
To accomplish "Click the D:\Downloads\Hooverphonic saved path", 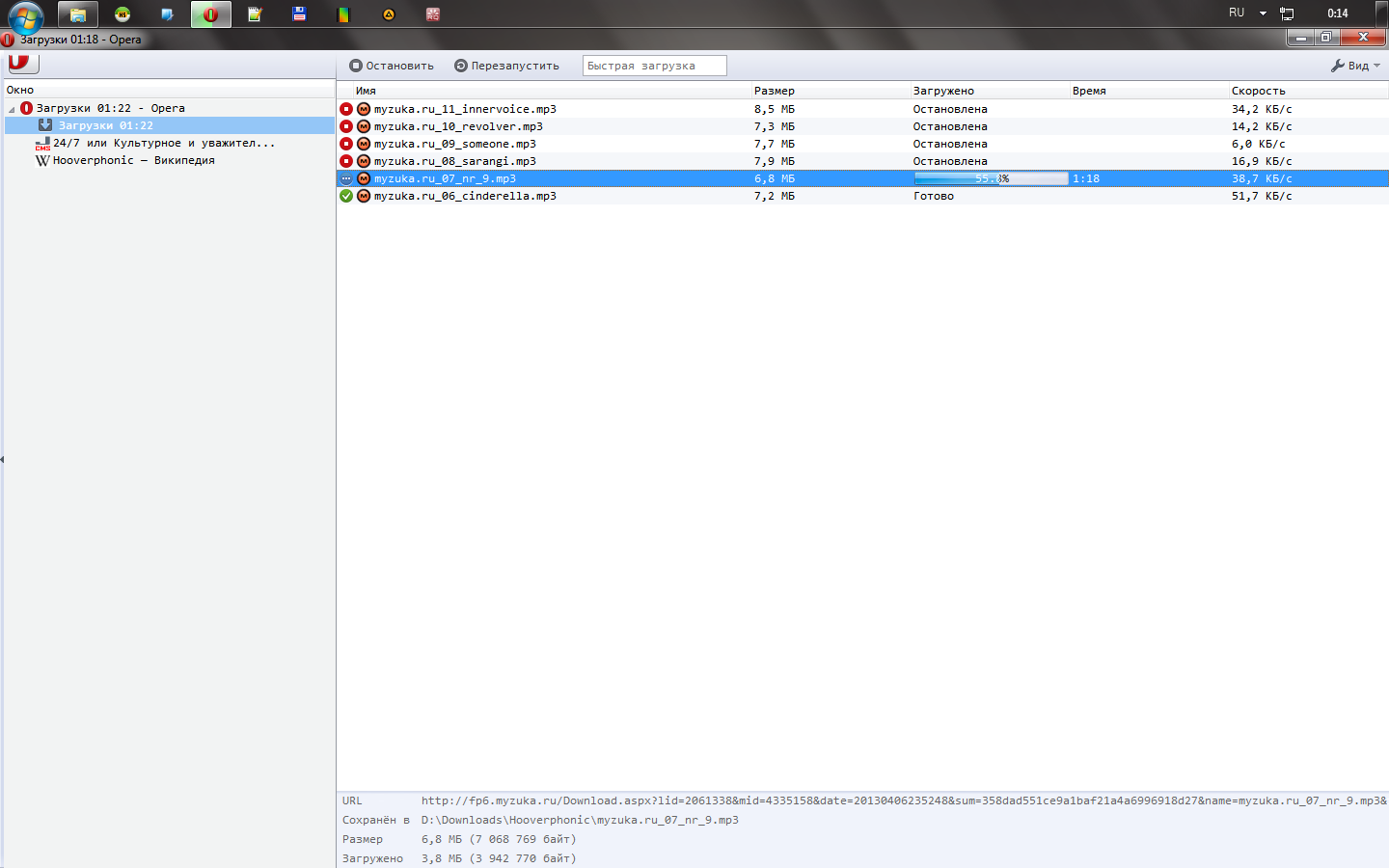I will 580,820.
